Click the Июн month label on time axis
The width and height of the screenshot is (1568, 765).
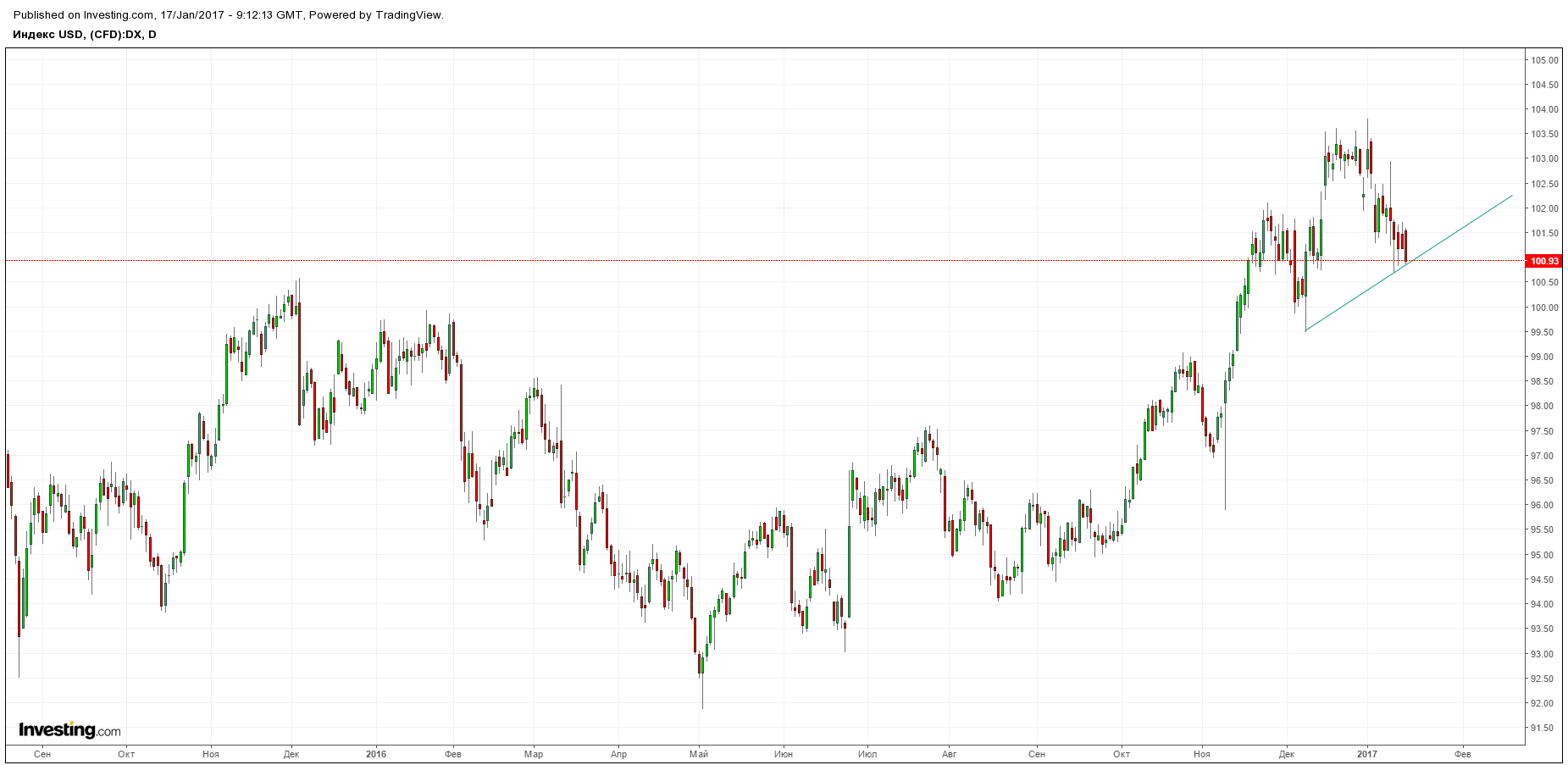784,754
